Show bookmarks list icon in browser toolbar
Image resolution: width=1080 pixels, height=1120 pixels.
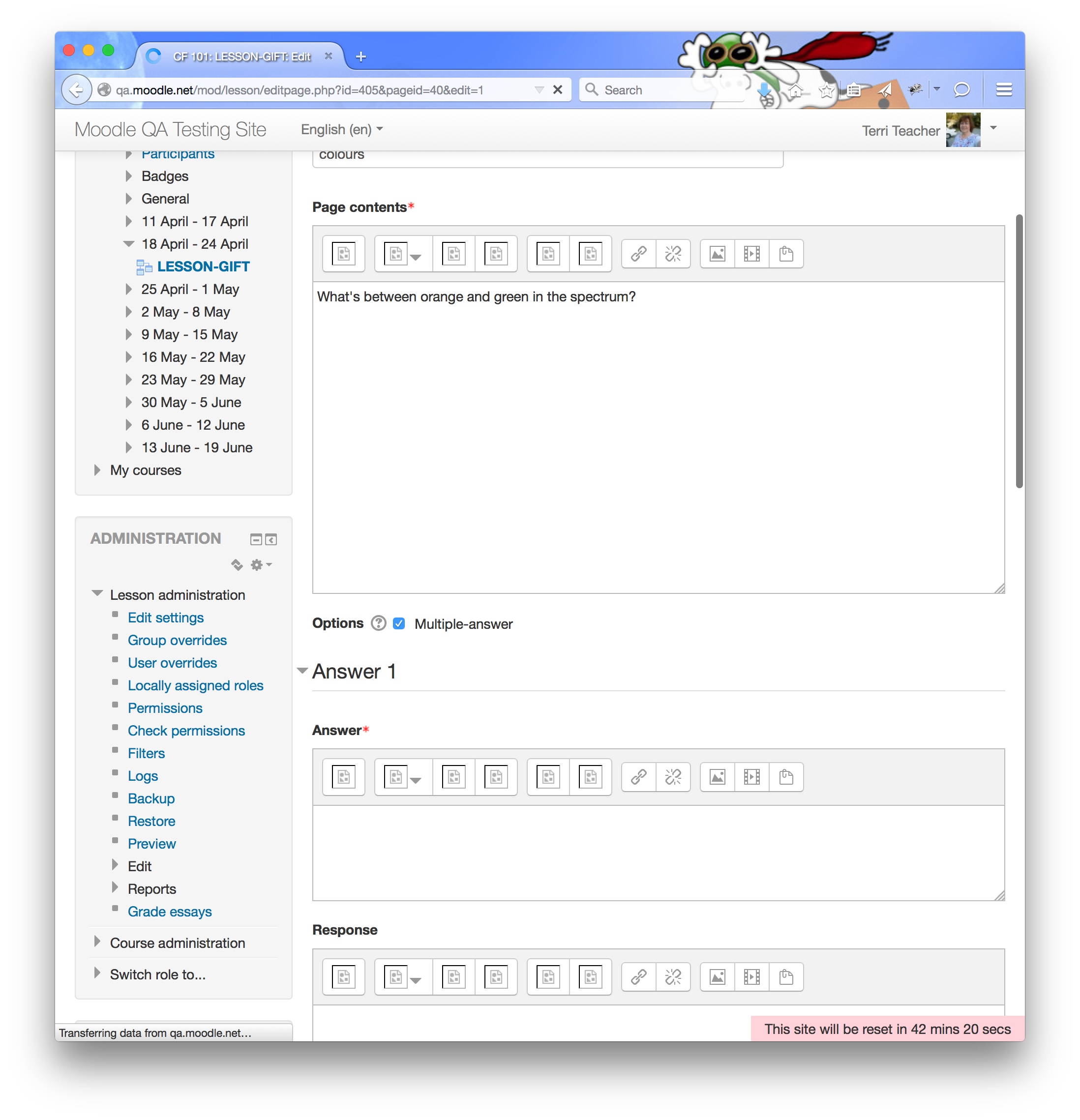853,90
